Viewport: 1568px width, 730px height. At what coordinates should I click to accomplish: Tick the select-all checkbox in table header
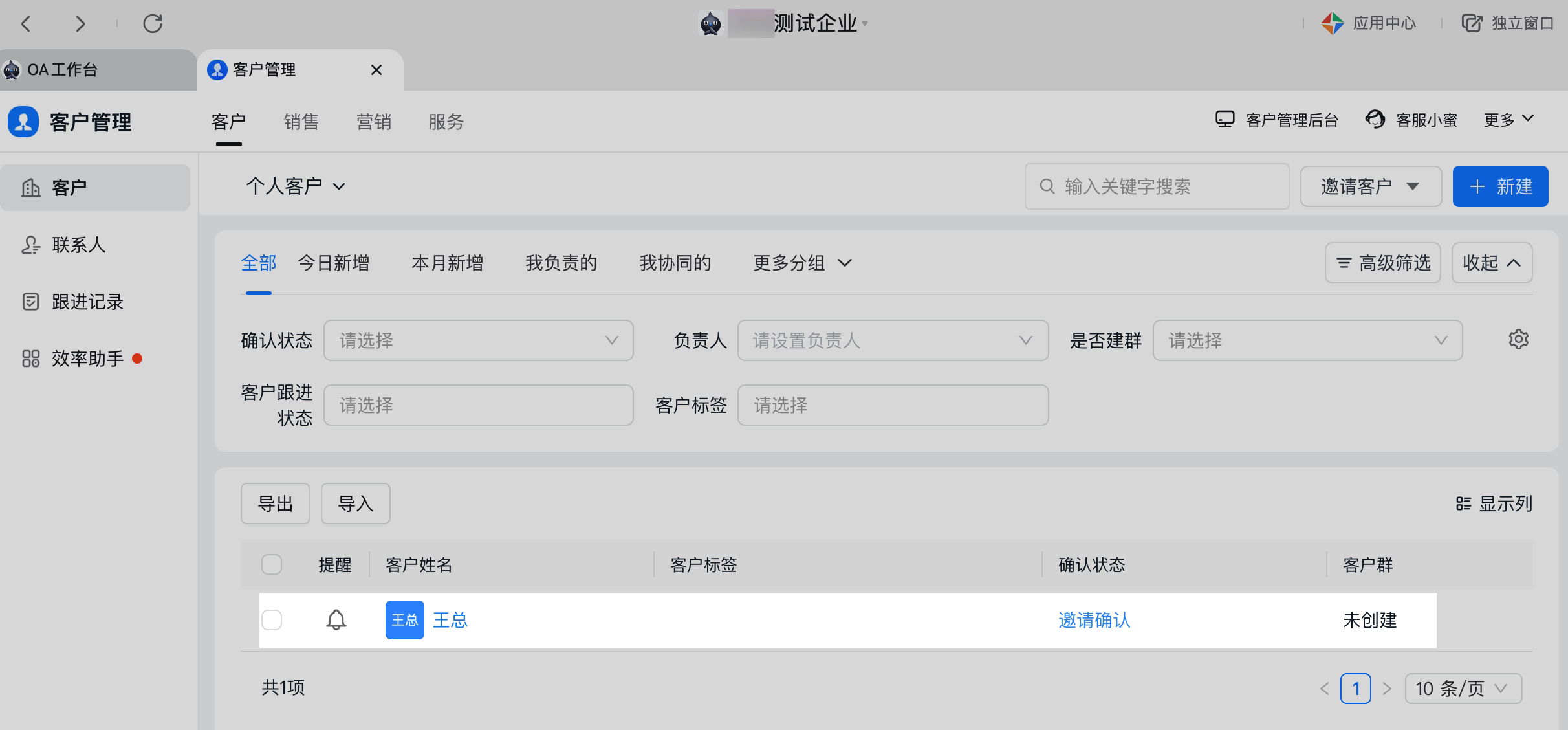click(x=272, y=564)
